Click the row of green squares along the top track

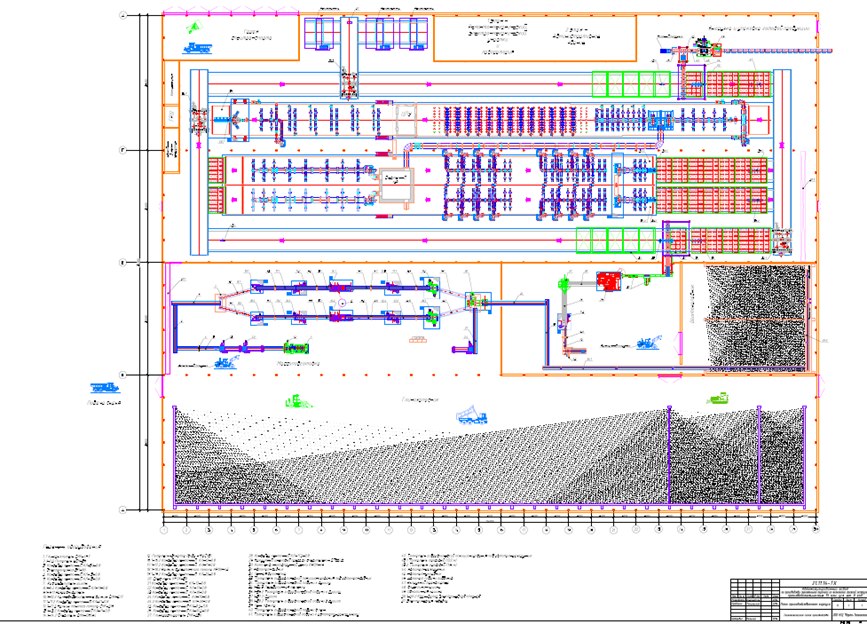point(631,84)
